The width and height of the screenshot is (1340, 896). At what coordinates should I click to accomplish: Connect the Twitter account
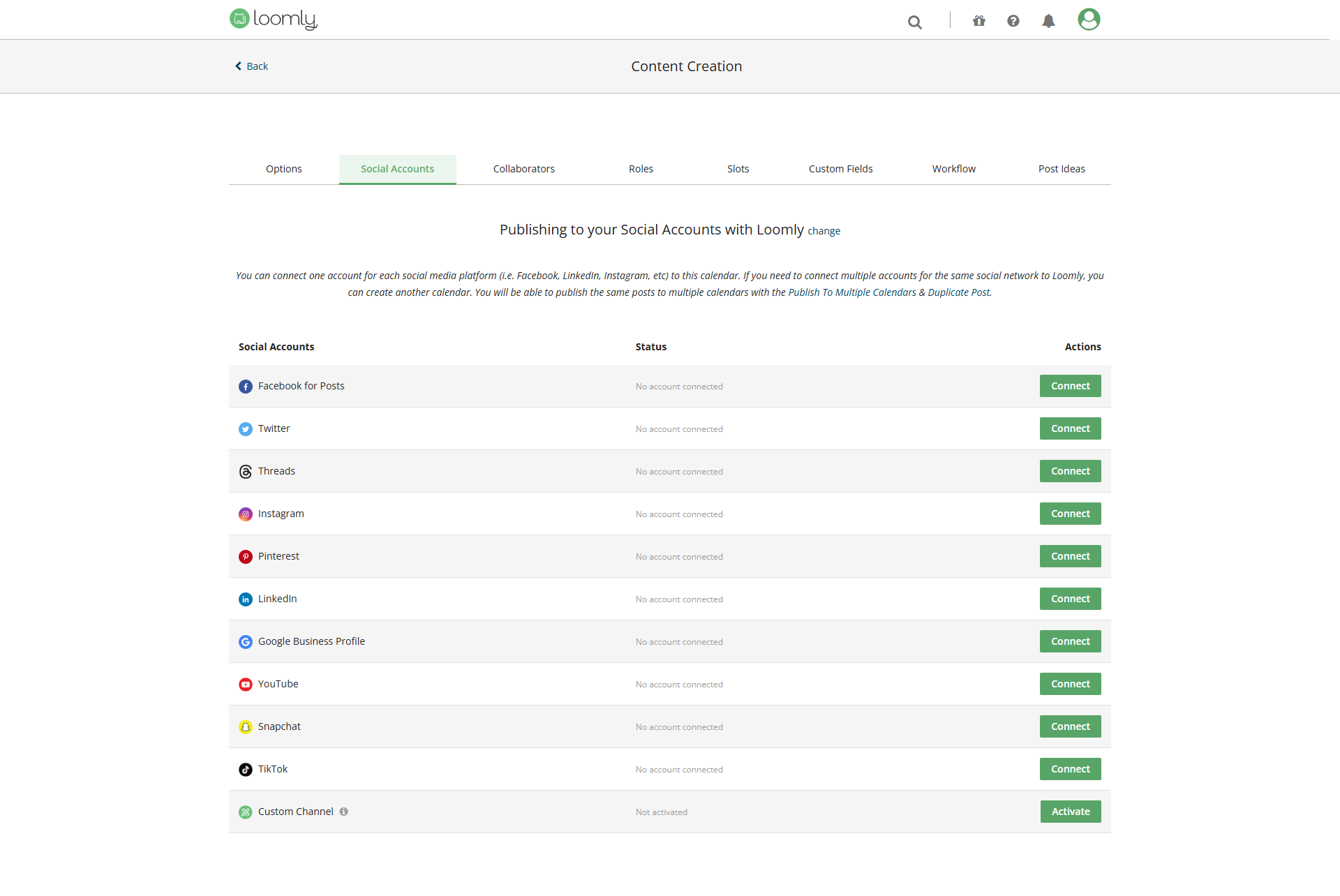click(x=1071, y=428)
